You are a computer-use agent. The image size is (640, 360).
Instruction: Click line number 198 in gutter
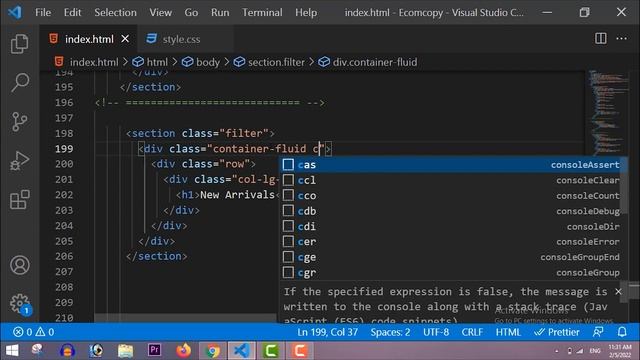click(x=64, y=133)
